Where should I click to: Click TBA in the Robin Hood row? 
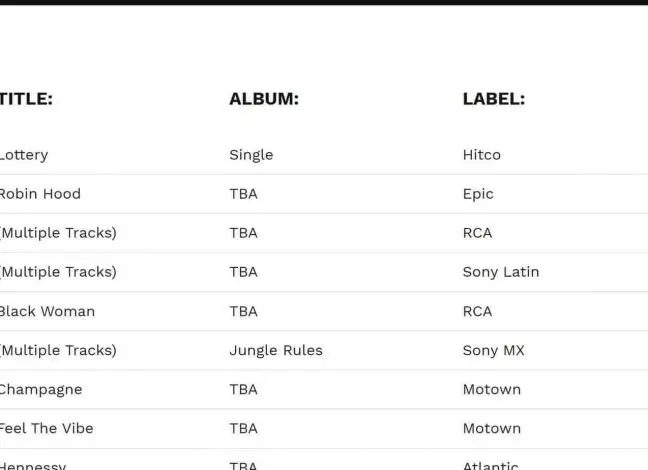pyautogui.click(x=243, y=194)
